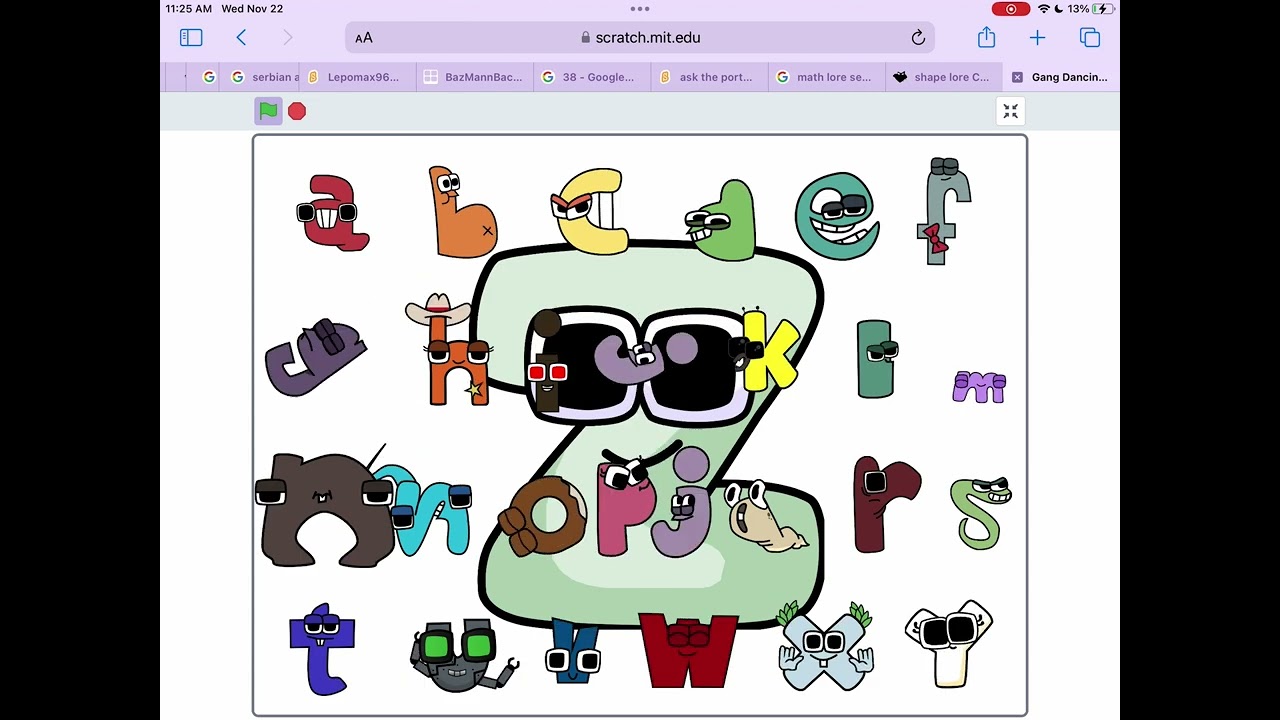The width and height of the screenshot is (1280, 720).
Task: Show all tabs overview
Action: coord(1090,37)
